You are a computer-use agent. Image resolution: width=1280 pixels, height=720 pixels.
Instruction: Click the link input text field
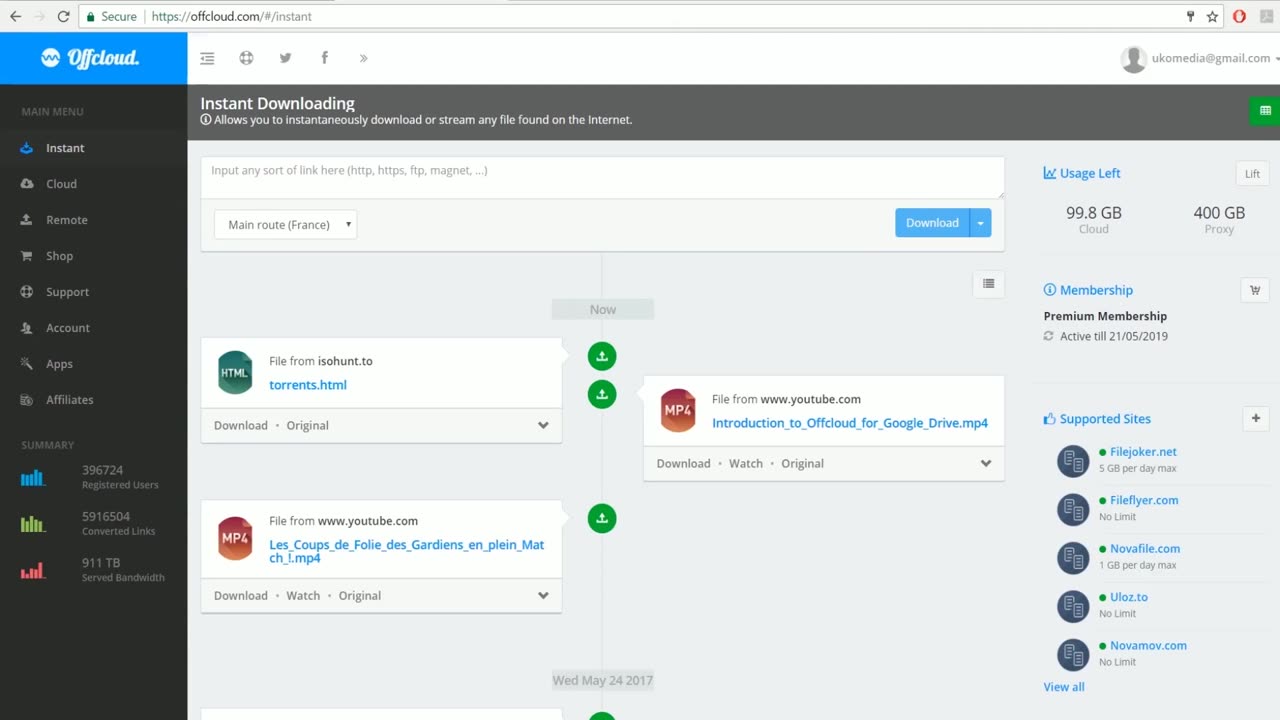[602, 178]
